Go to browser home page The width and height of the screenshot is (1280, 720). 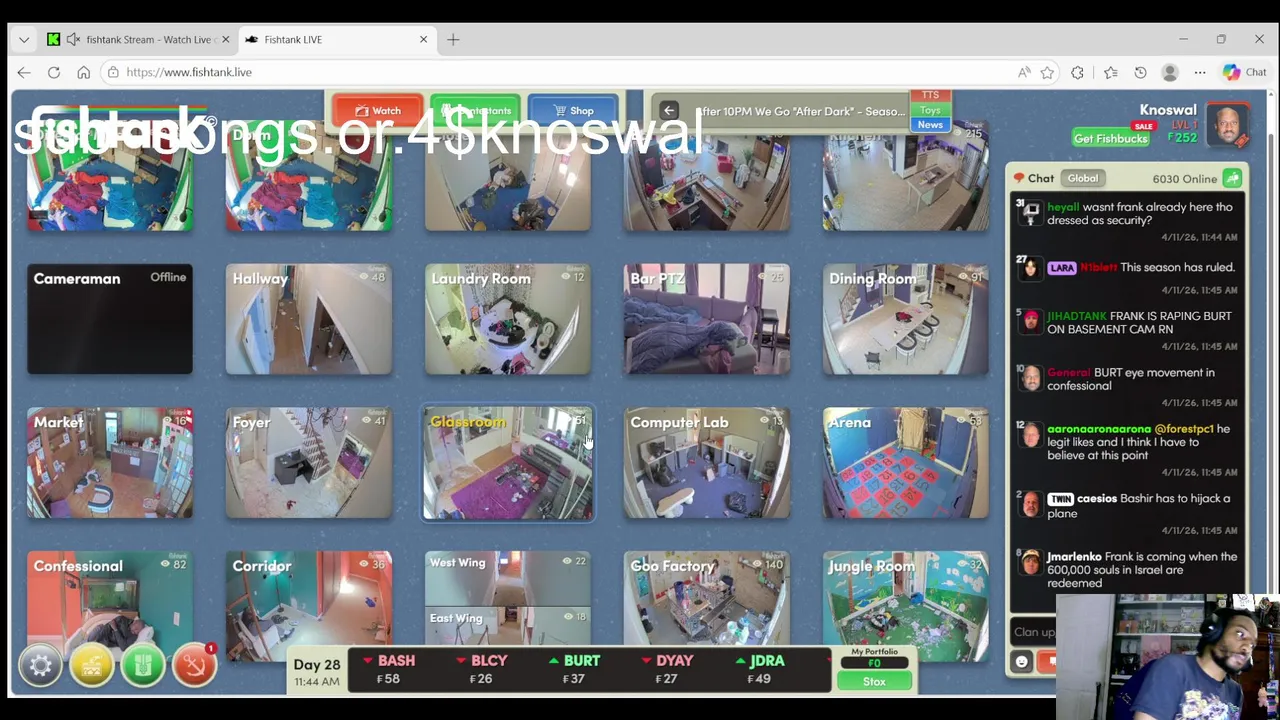84,72
